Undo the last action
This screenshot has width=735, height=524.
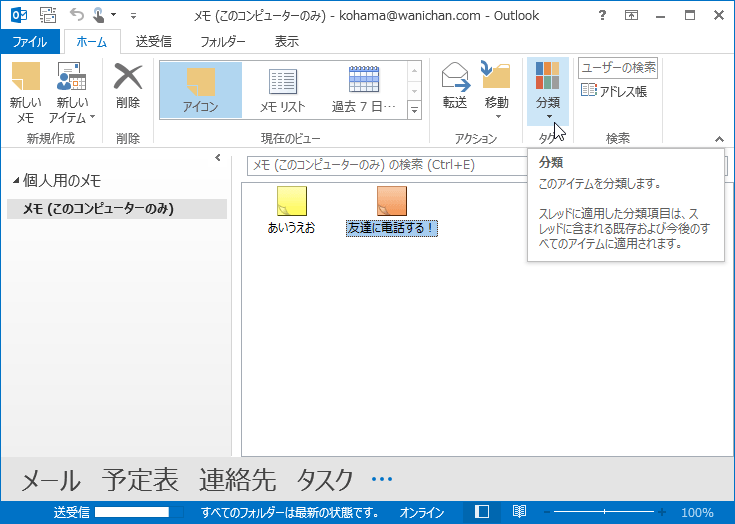pos(76,15)
